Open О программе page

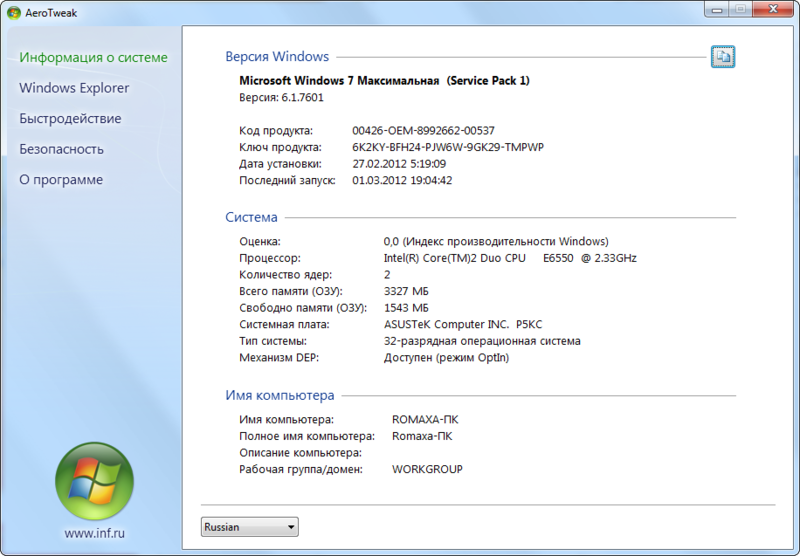coord(61,180)
